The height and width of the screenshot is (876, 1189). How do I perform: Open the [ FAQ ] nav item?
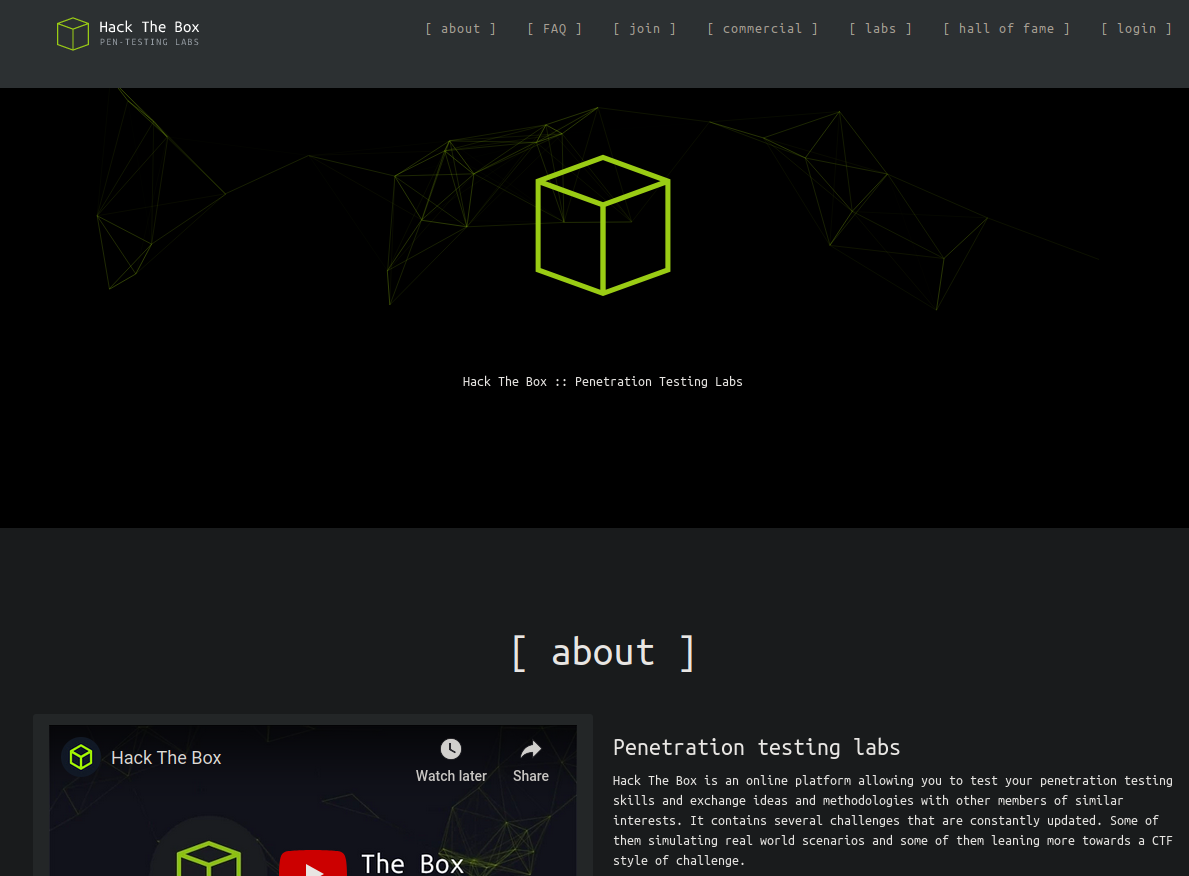pos(554,29)
